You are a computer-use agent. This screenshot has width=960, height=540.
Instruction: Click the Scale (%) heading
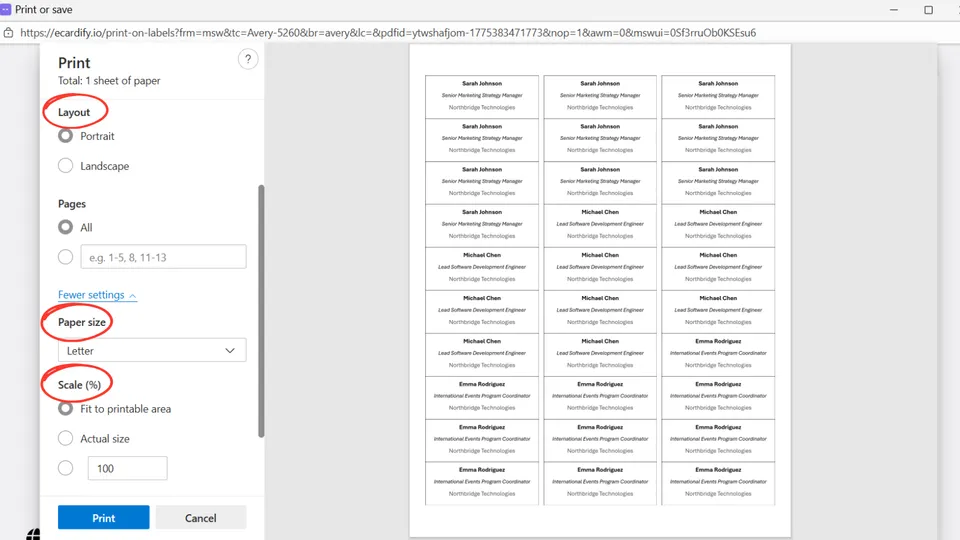[80, 384]
